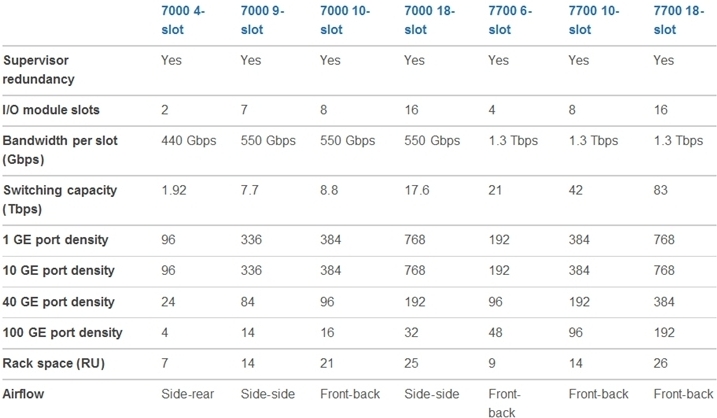
Task: Click the 17.6 switching capacity value
Action: point(417,190)
